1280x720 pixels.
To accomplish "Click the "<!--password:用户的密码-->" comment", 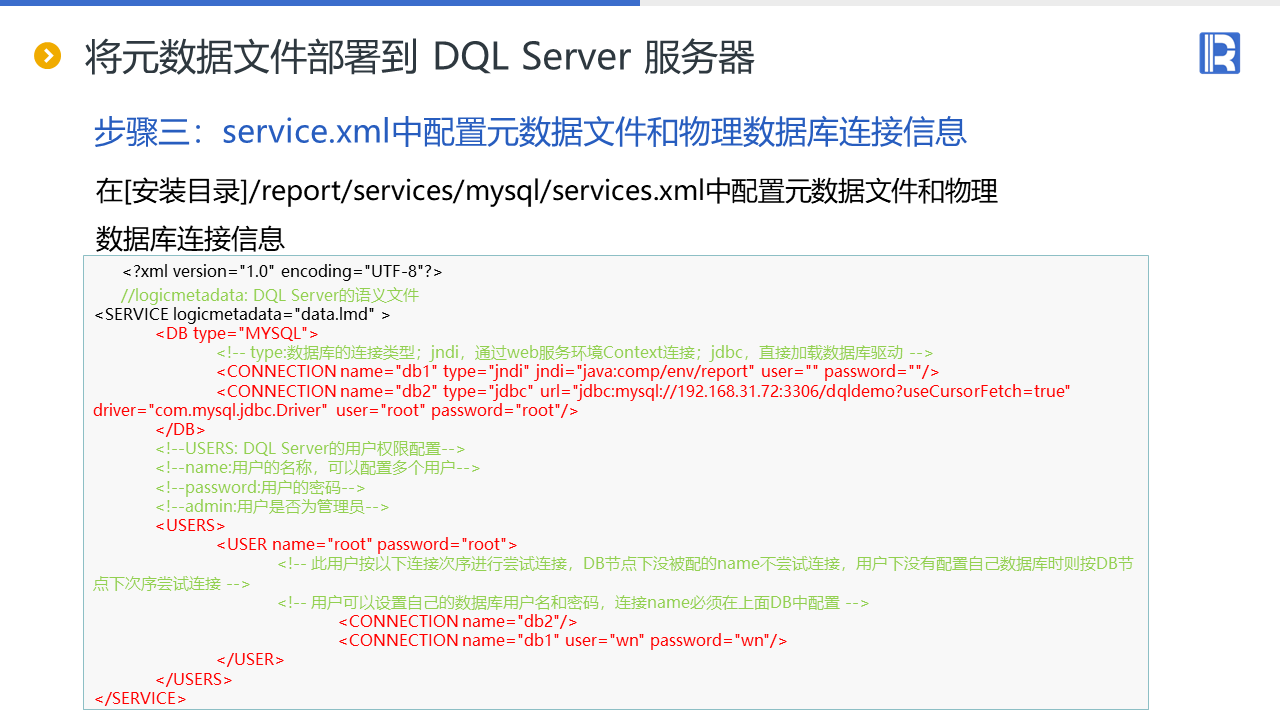I will click(x=260, y=487).
